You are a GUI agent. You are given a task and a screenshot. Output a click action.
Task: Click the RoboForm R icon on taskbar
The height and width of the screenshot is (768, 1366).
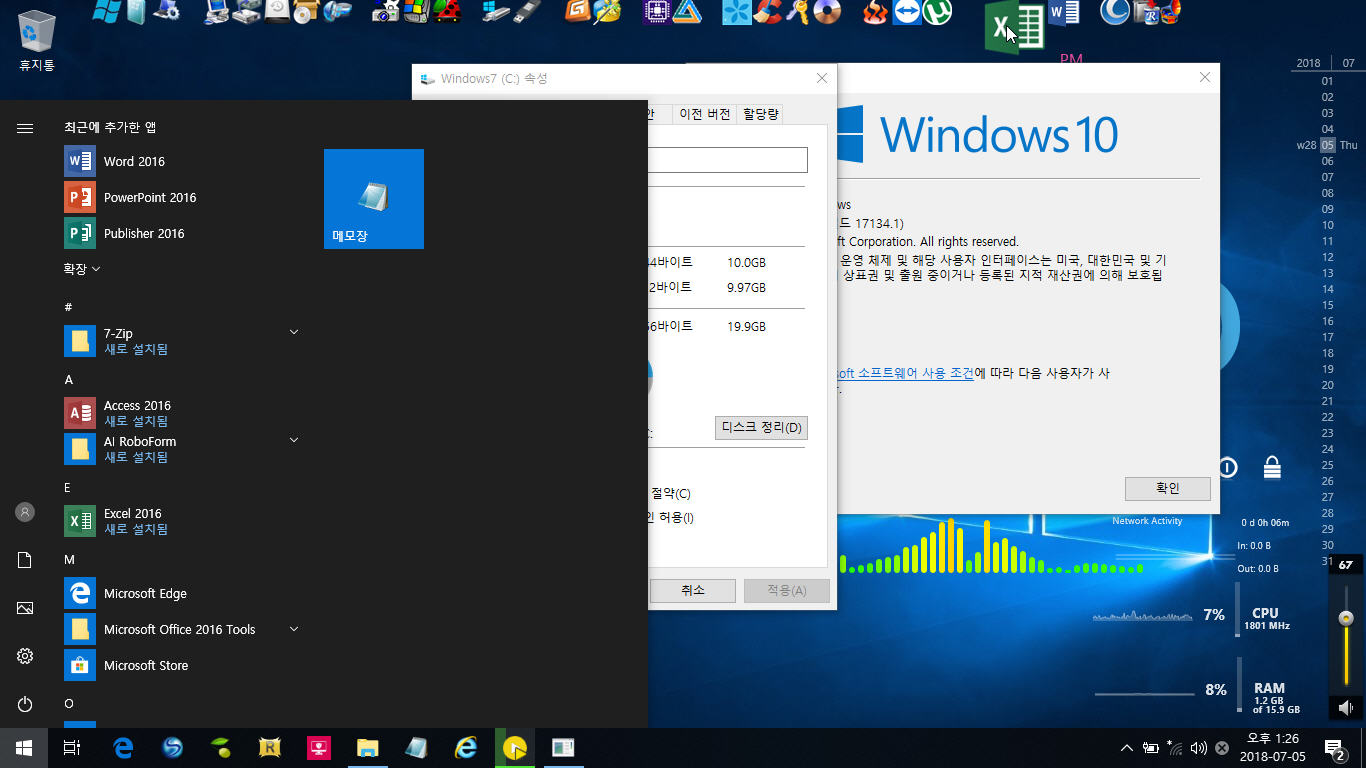point(270,748)
